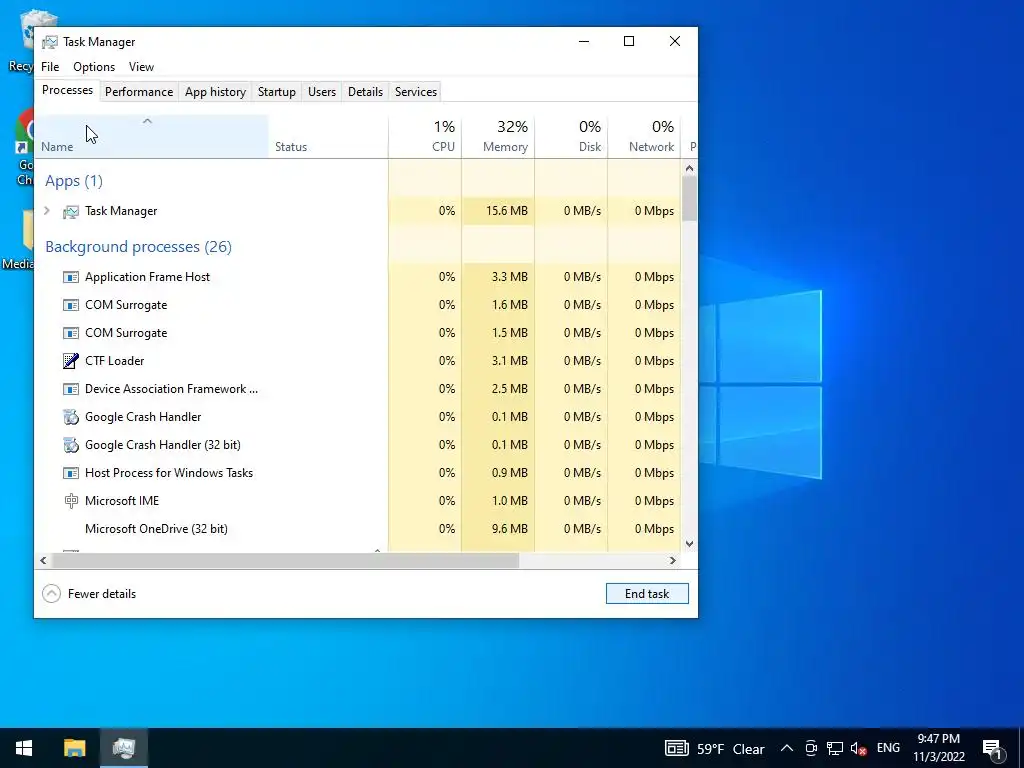1024x768 pixels.
Task: Click the ENG language indicator
Action: pyautogui.click(x=888, y=748)
